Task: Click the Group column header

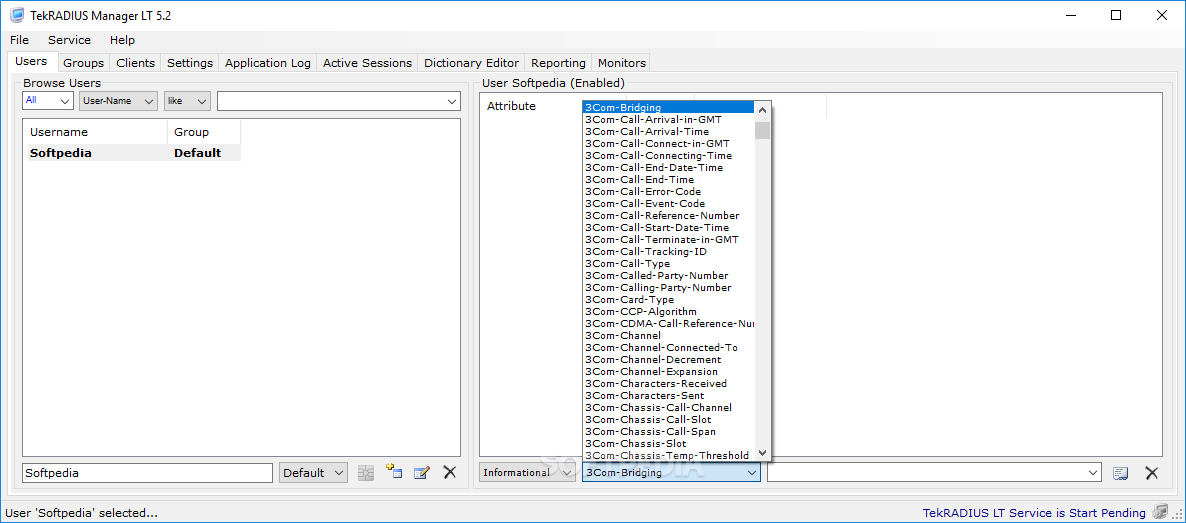Action: pos(204,132)
